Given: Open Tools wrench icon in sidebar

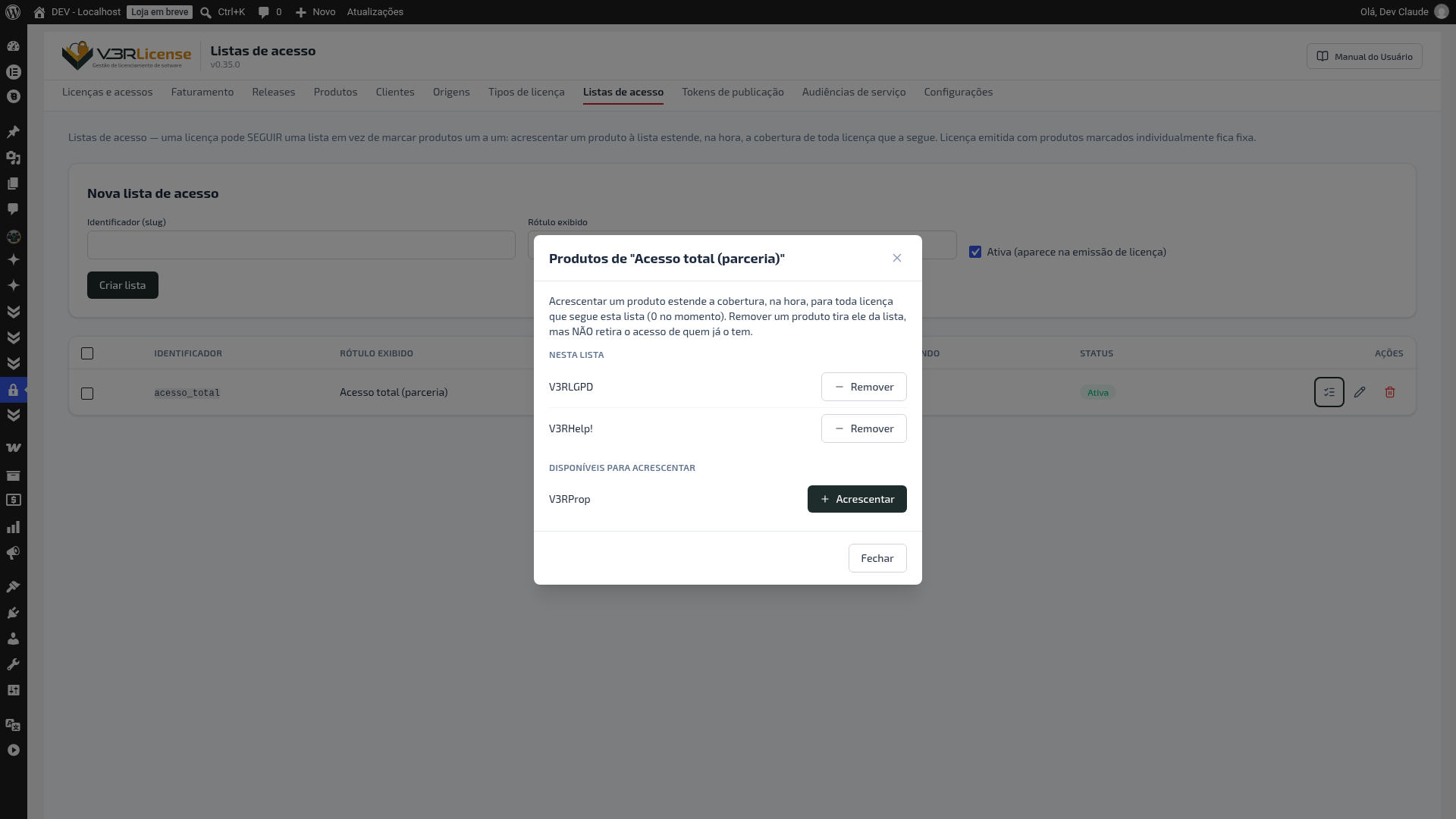Looking at the screenshot, I should (13, 664).
